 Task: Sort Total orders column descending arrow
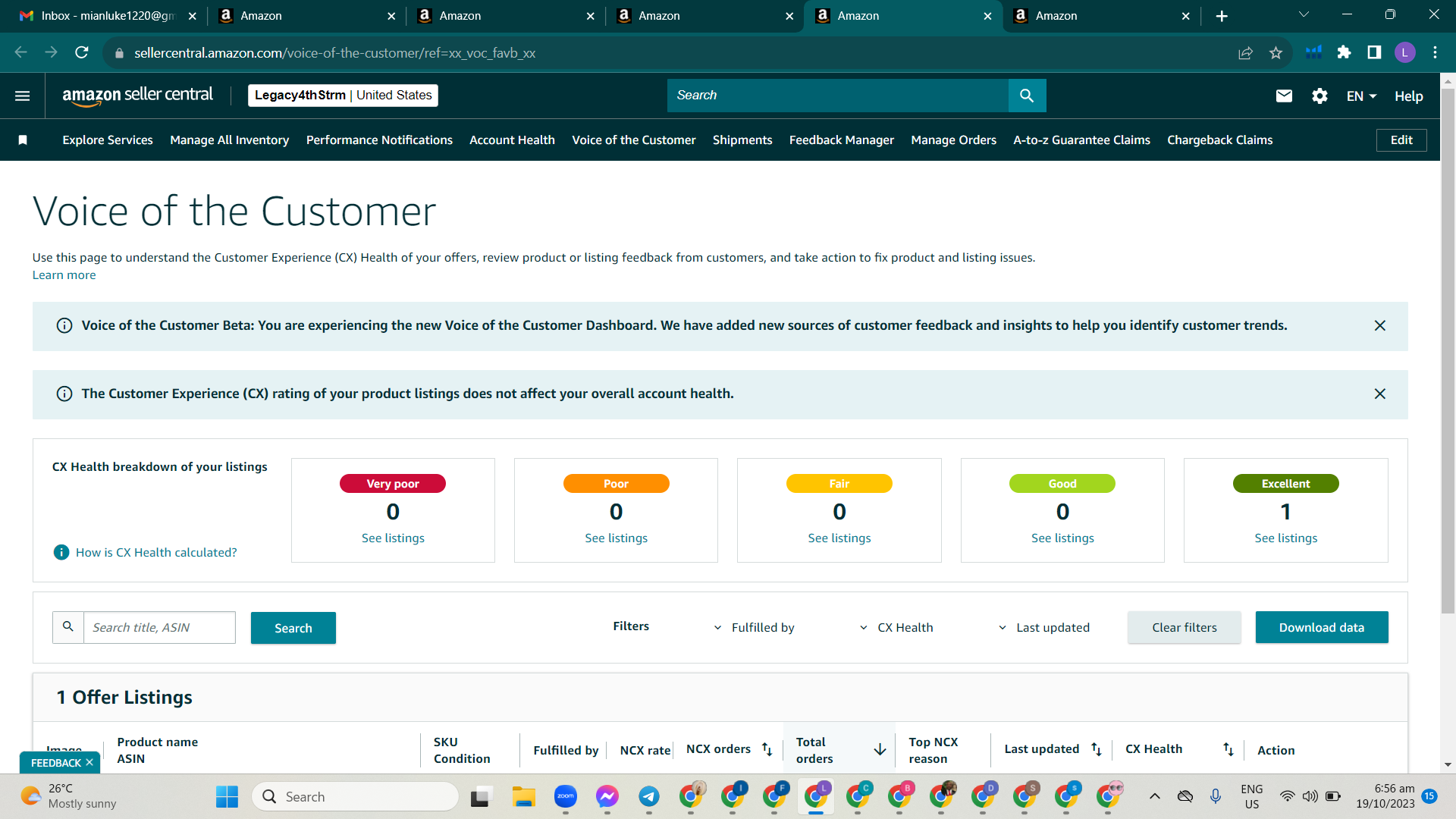coord(880,750)
